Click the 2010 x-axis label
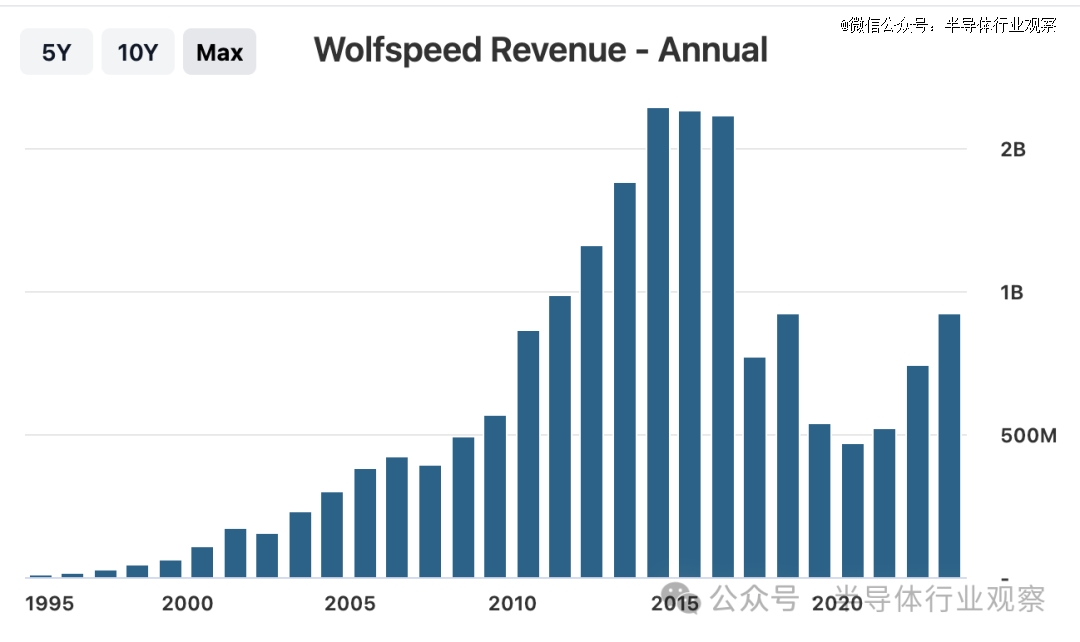1080x642 pixels. point(512,603)
